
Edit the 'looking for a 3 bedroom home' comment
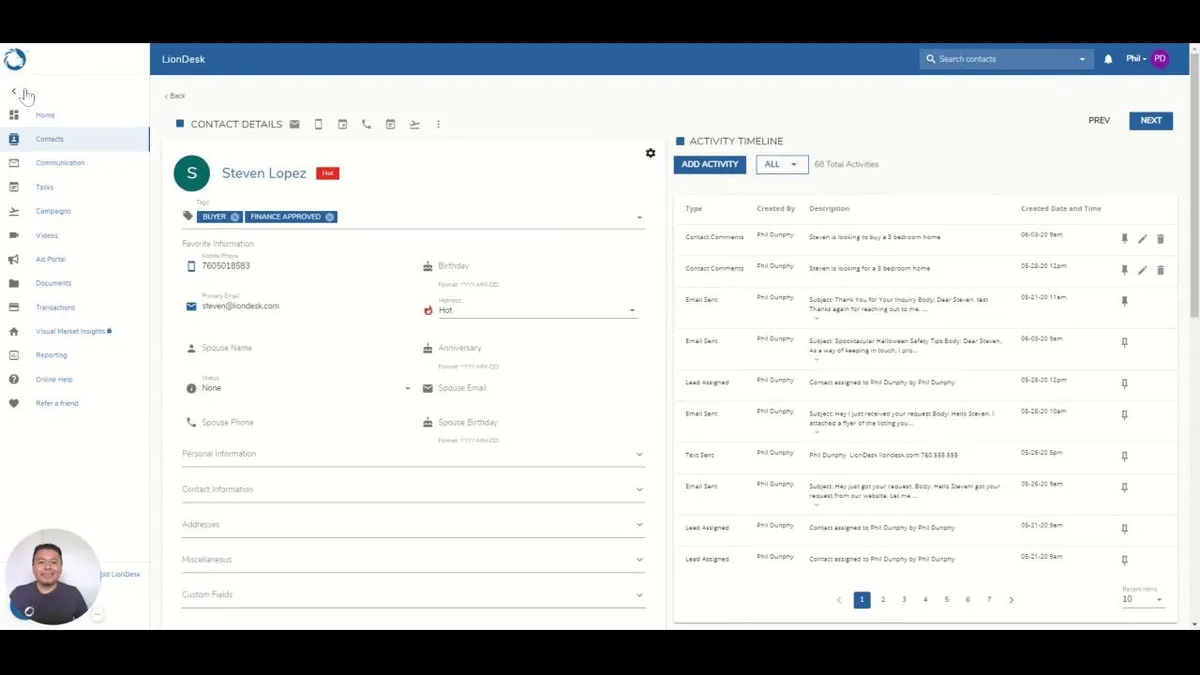click(1143, 270)
